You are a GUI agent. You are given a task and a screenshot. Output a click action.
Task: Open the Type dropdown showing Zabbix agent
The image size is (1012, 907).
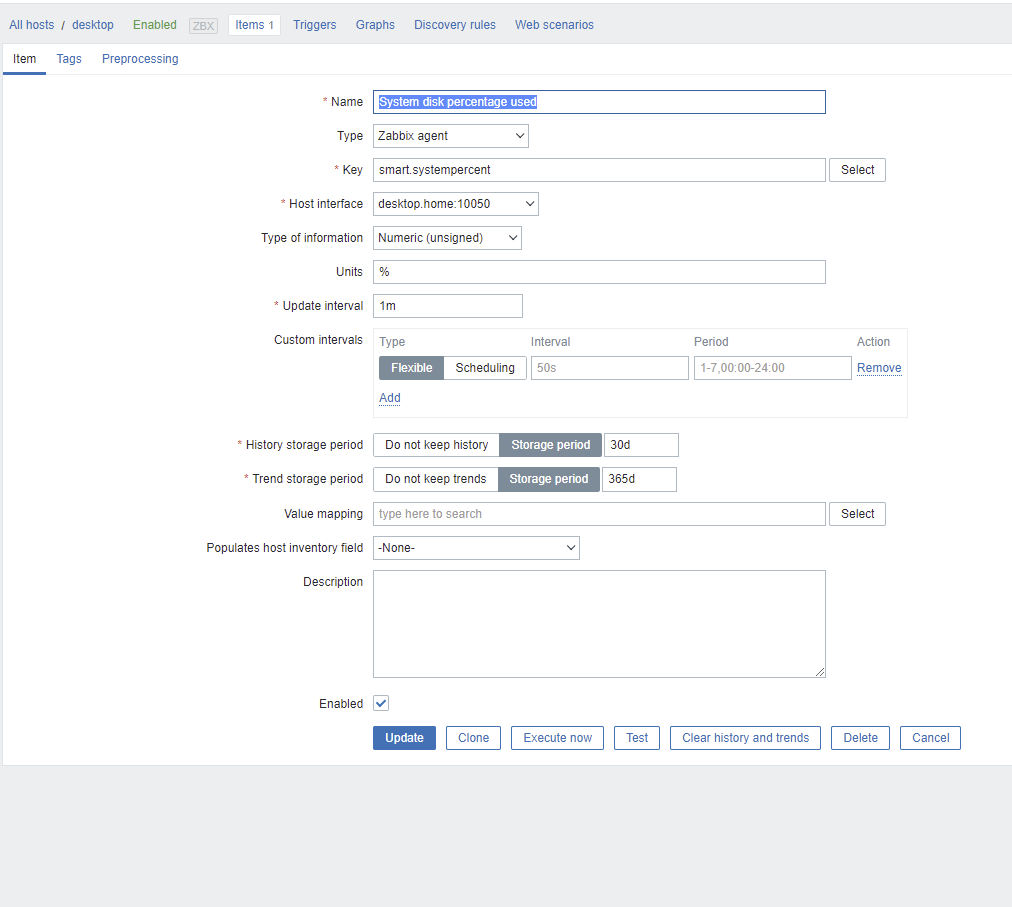(x=450, y=136)
